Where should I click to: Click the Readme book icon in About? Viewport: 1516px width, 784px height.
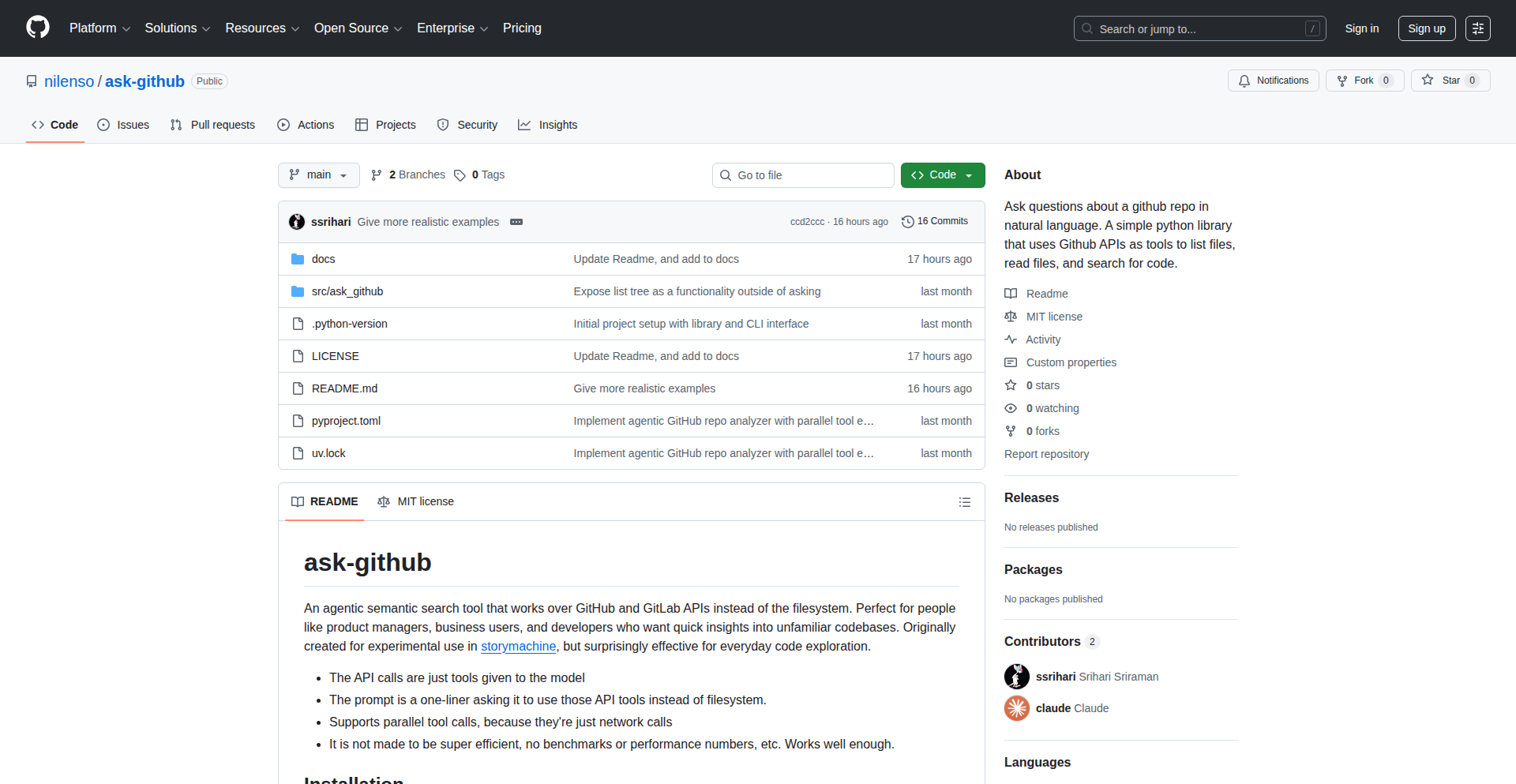pos(1011,293)
